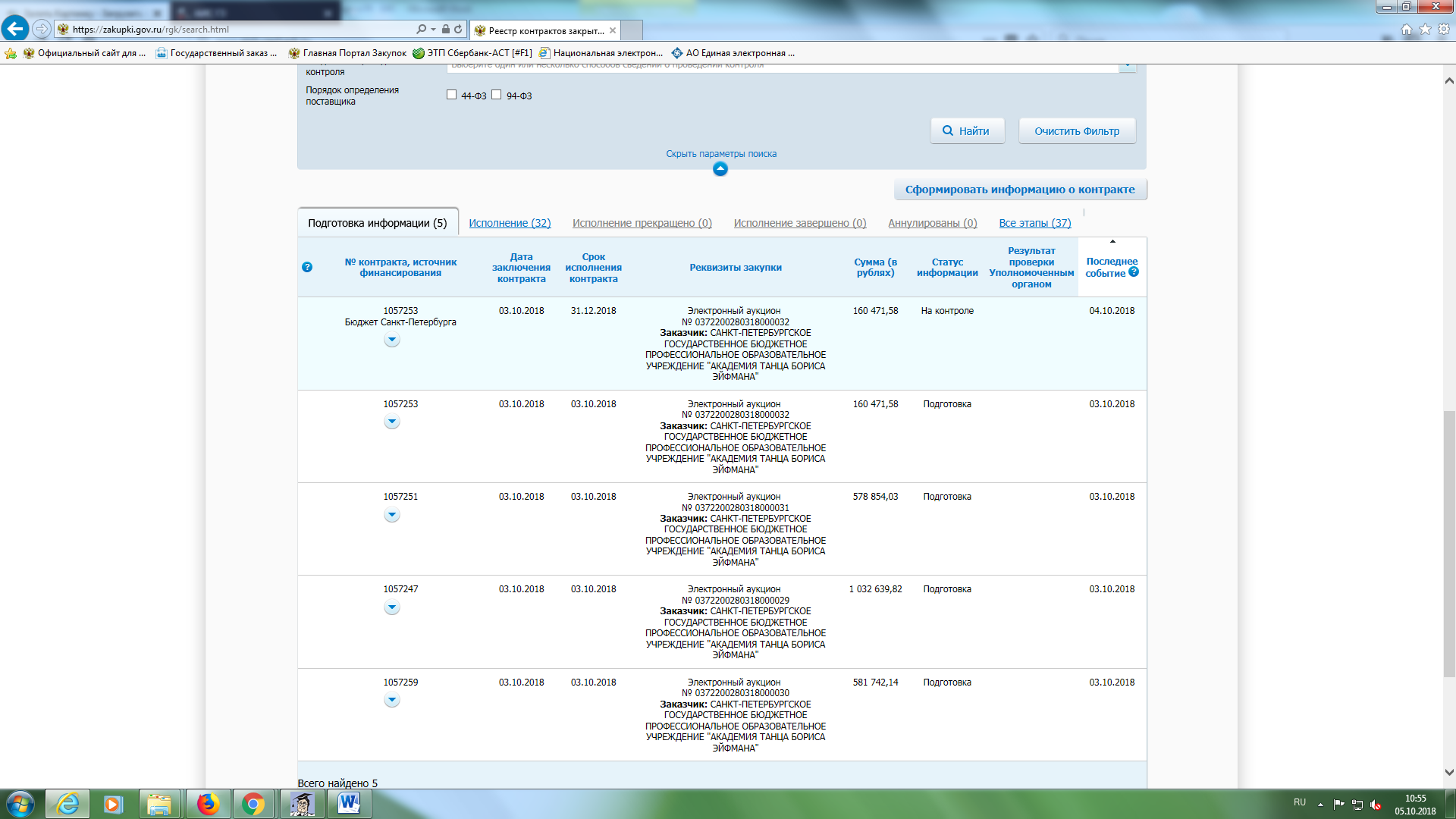This screenshot has width=1456, height=819.
Task: Switch to Исполнение (32) tab
Action: click(x=510, y=223)
